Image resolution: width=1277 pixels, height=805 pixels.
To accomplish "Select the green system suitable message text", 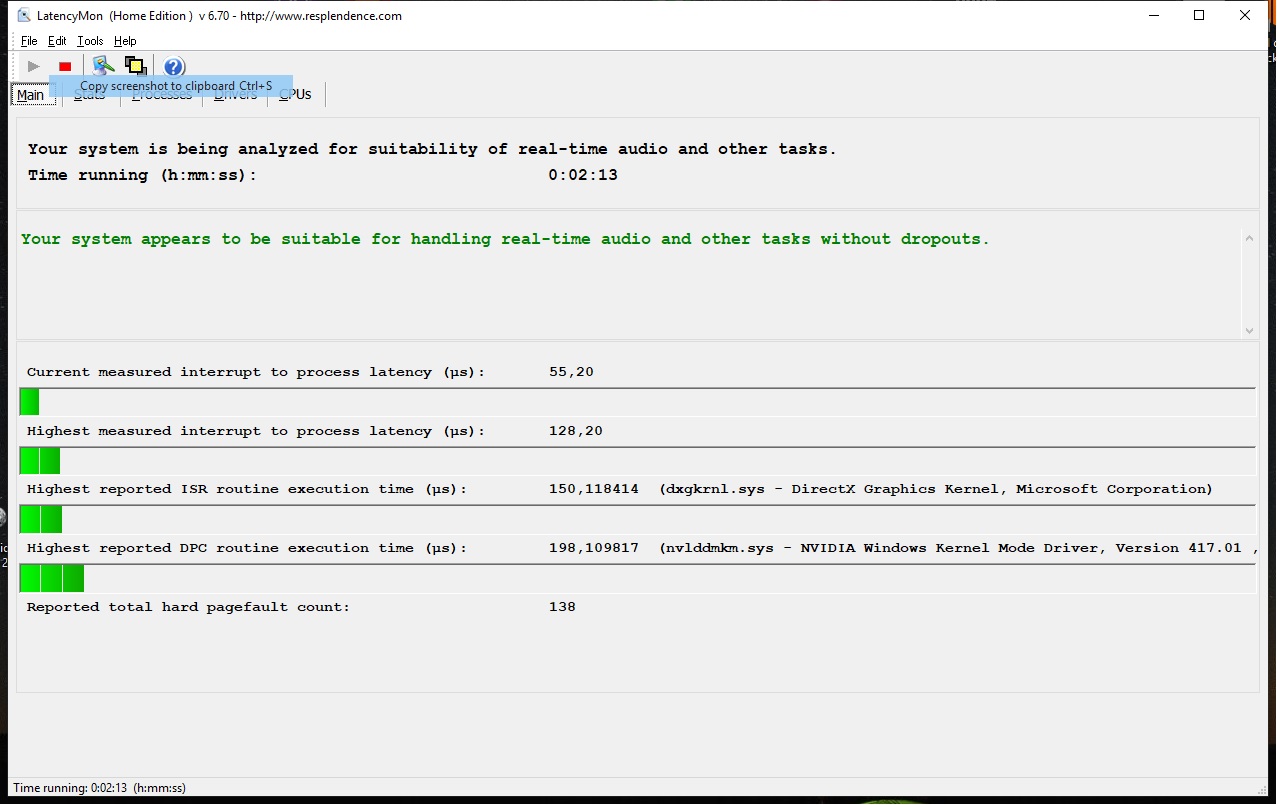I will [505, 239].
